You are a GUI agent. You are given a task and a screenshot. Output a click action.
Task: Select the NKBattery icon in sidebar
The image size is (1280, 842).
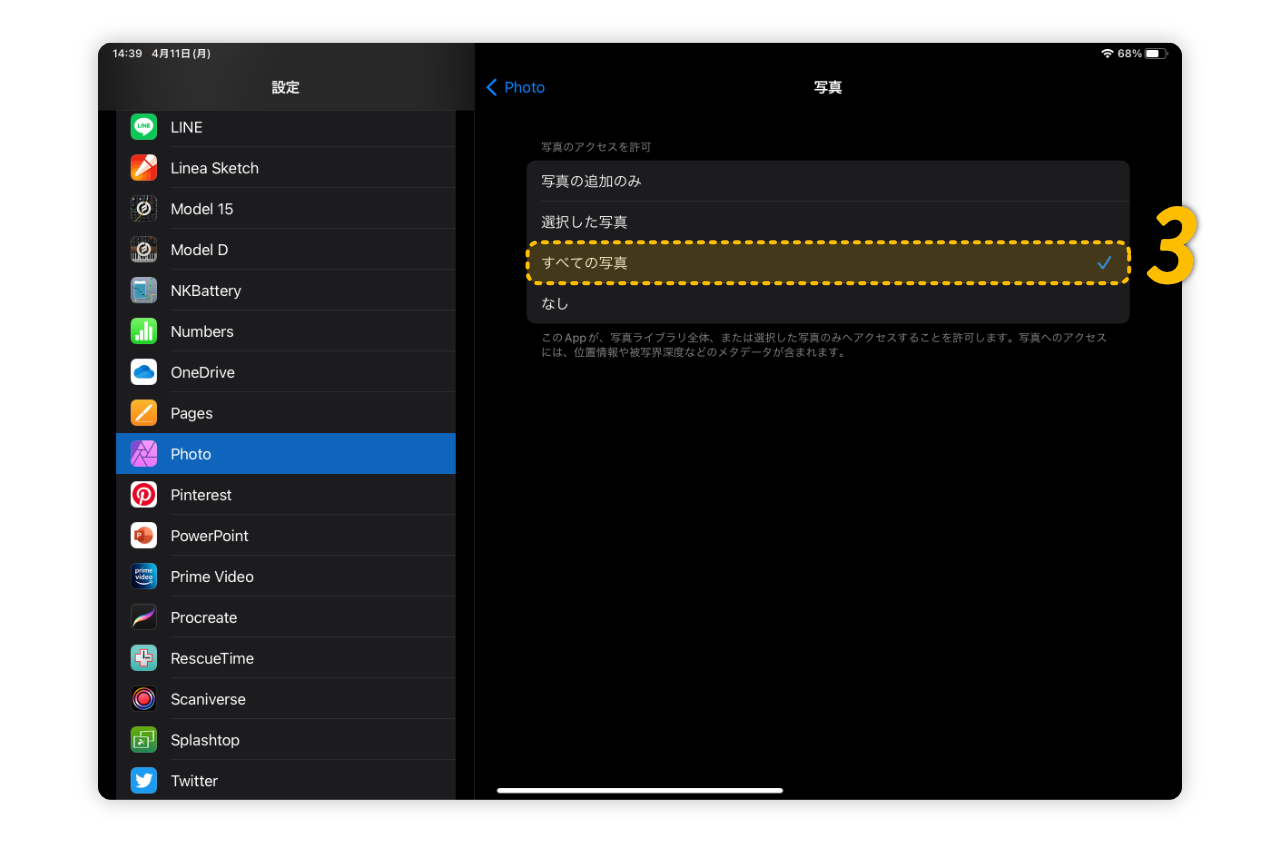click(144, 291)
